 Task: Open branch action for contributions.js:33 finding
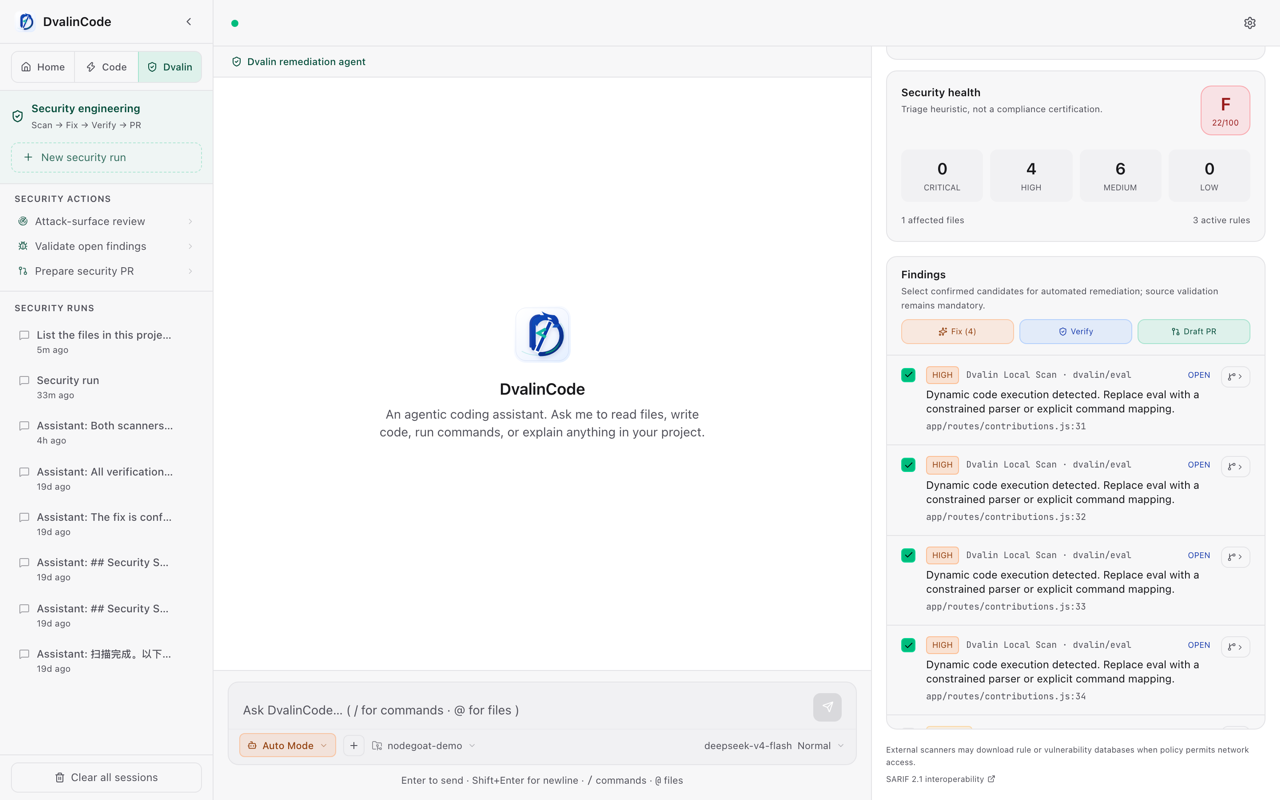tap(1235, 557)
